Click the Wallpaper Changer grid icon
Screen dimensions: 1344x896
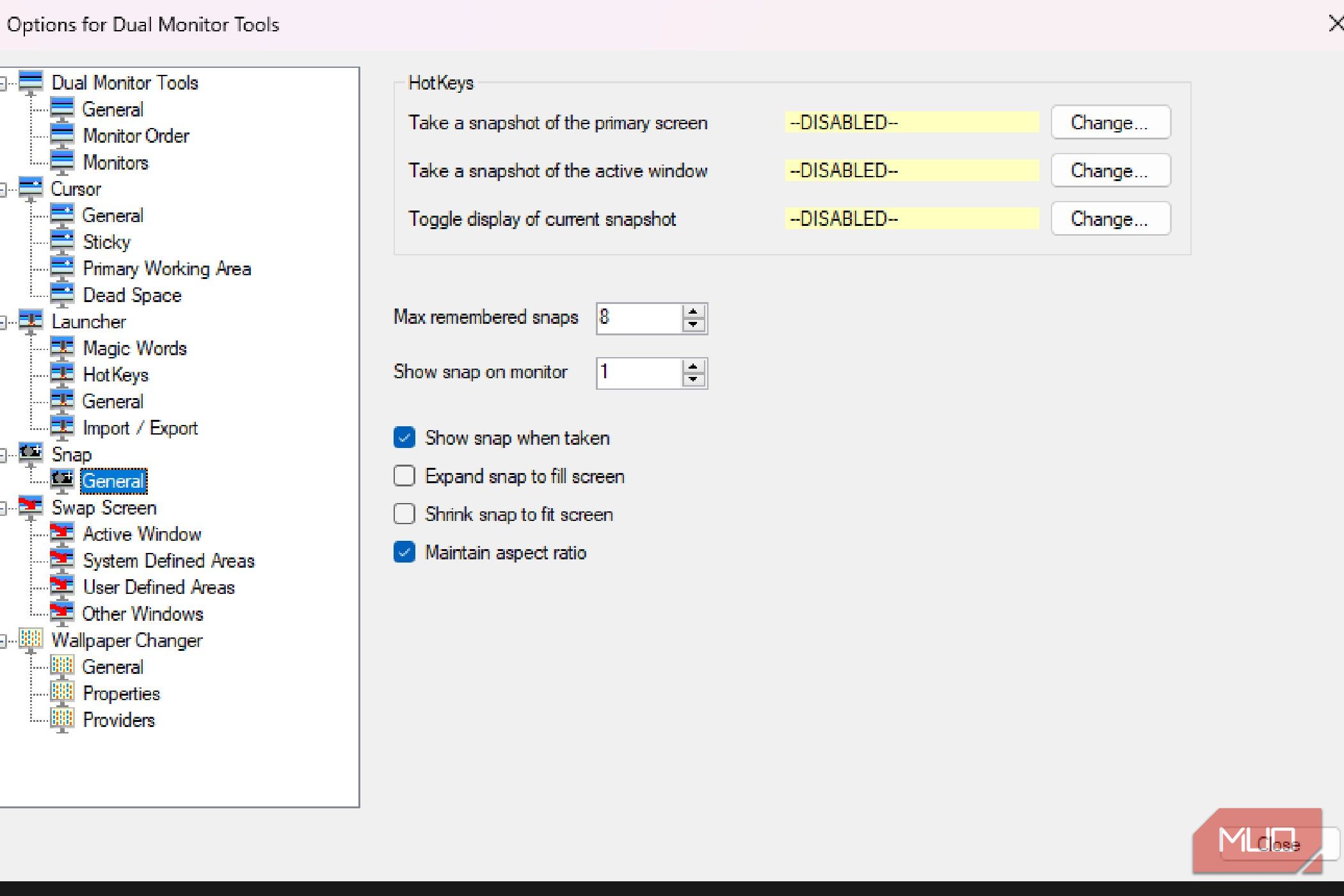[31, 639]
